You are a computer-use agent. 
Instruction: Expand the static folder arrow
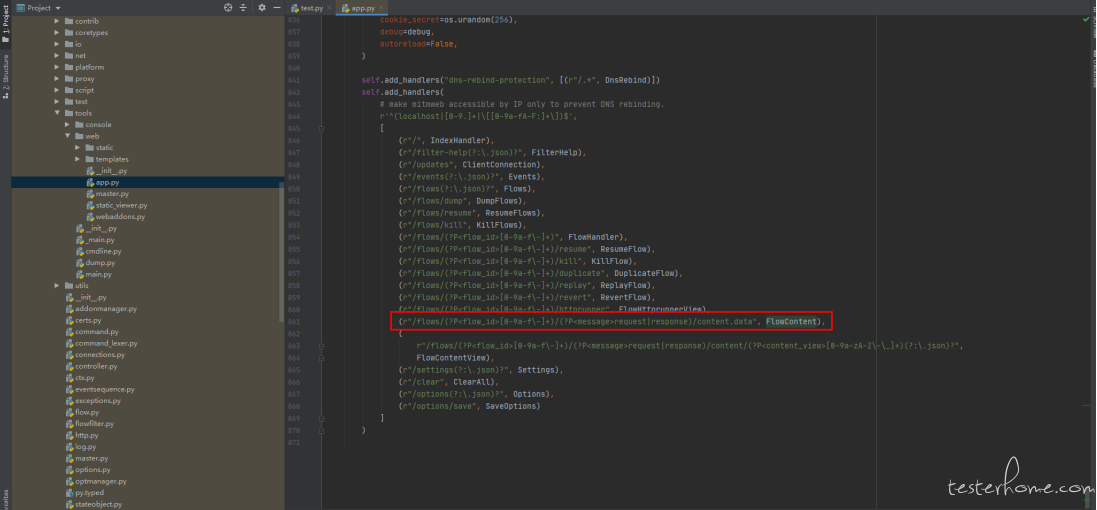tap(78, 148)
